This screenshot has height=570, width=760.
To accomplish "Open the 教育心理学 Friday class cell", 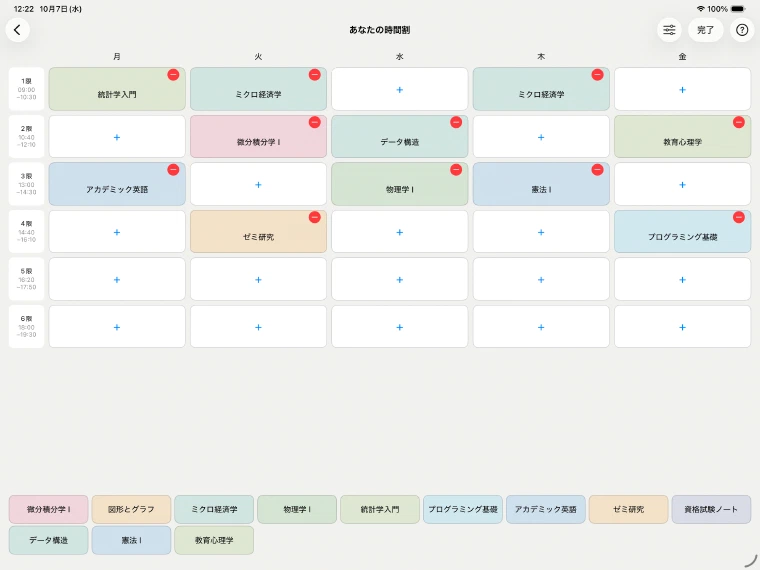I will 682,137.
